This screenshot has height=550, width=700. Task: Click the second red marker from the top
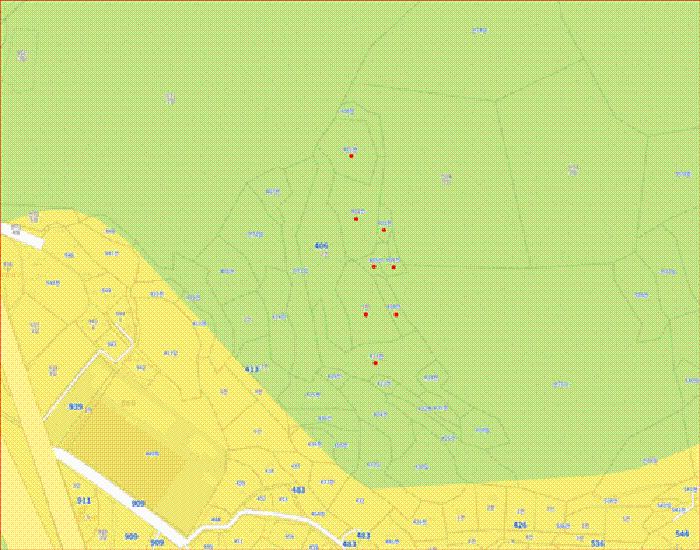pos(356,219)
